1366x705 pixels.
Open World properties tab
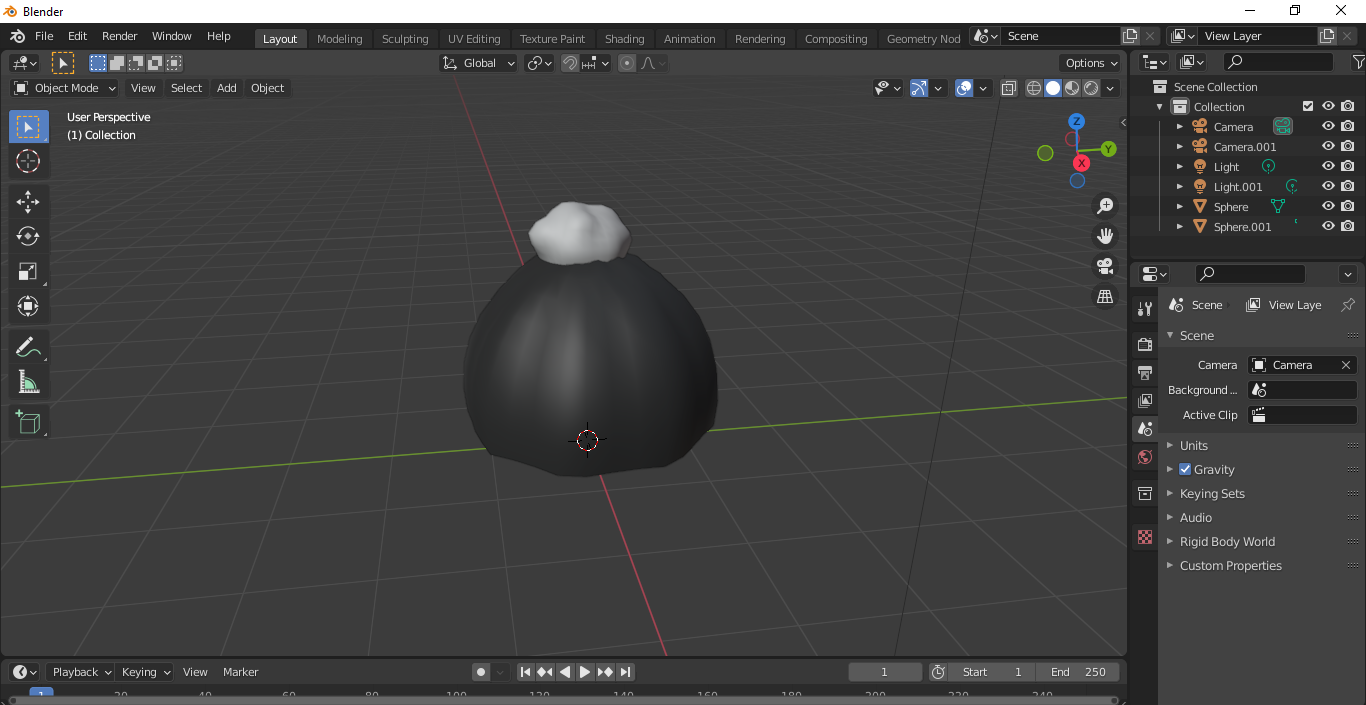click(x=1145, y=457)
